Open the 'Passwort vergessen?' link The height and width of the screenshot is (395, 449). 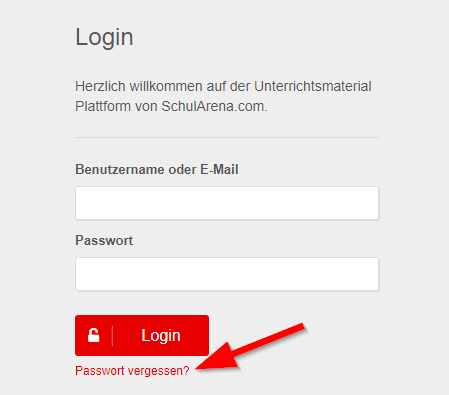pyautogui.click(x=132, y=371)
